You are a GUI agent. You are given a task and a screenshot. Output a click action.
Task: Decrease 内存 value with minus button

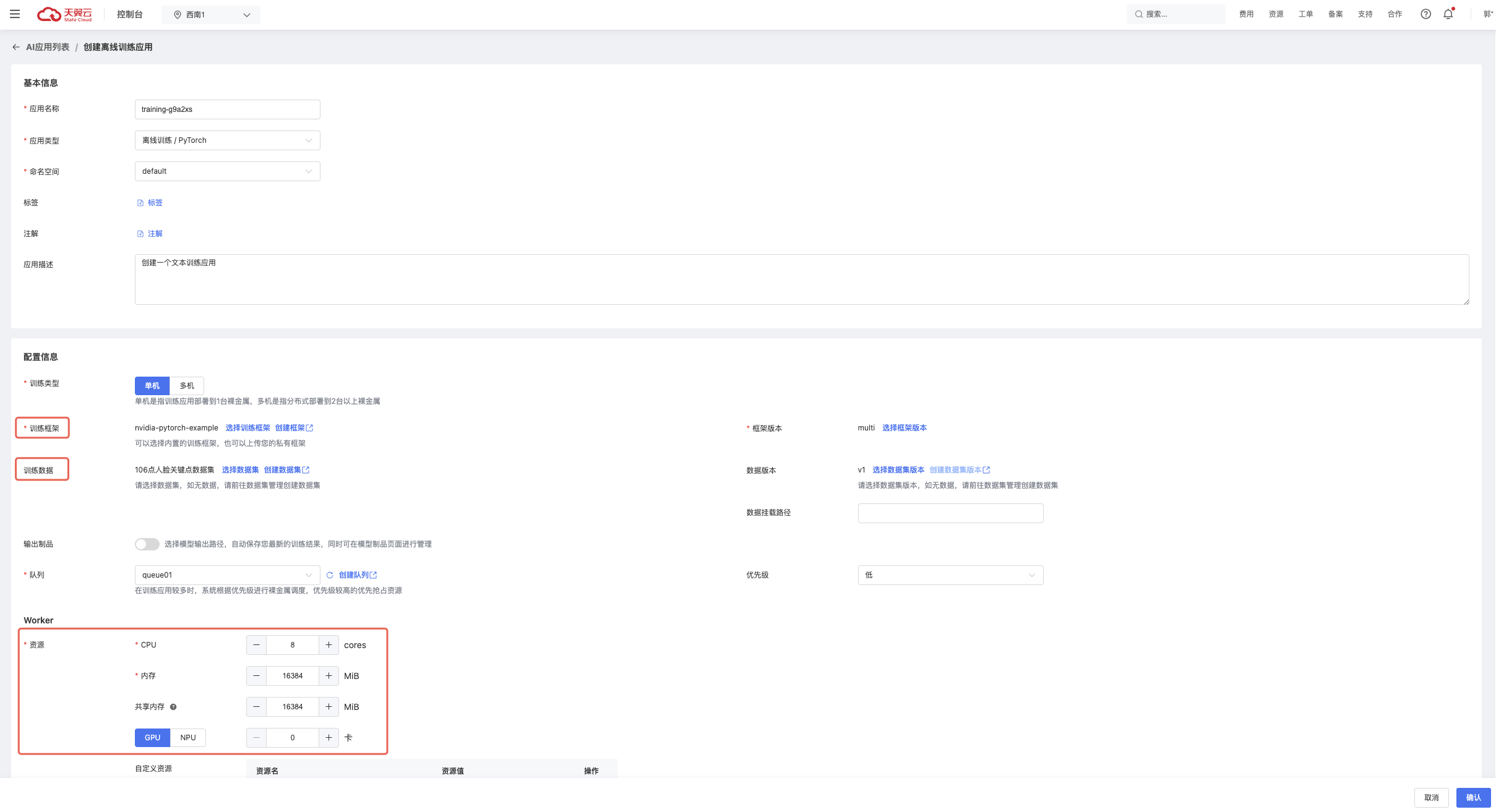[256, 676]
